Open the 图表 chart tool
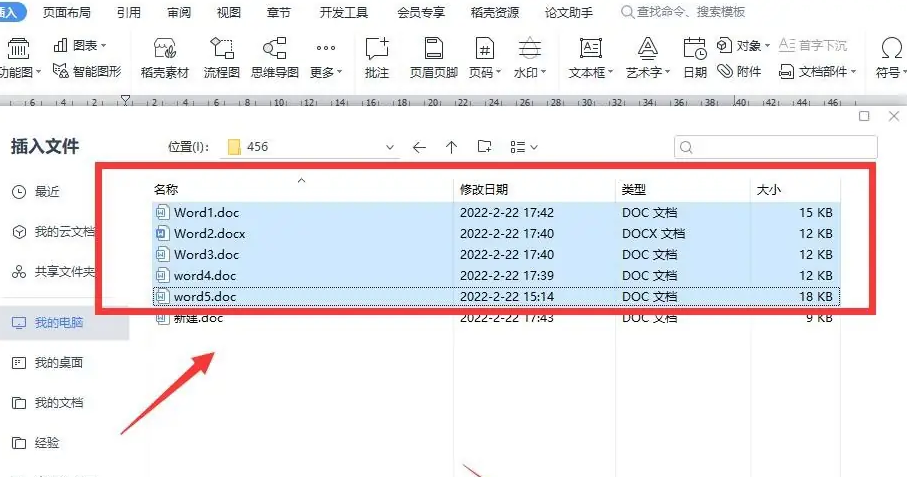This screenshot has height=477, width=907. 80,45
